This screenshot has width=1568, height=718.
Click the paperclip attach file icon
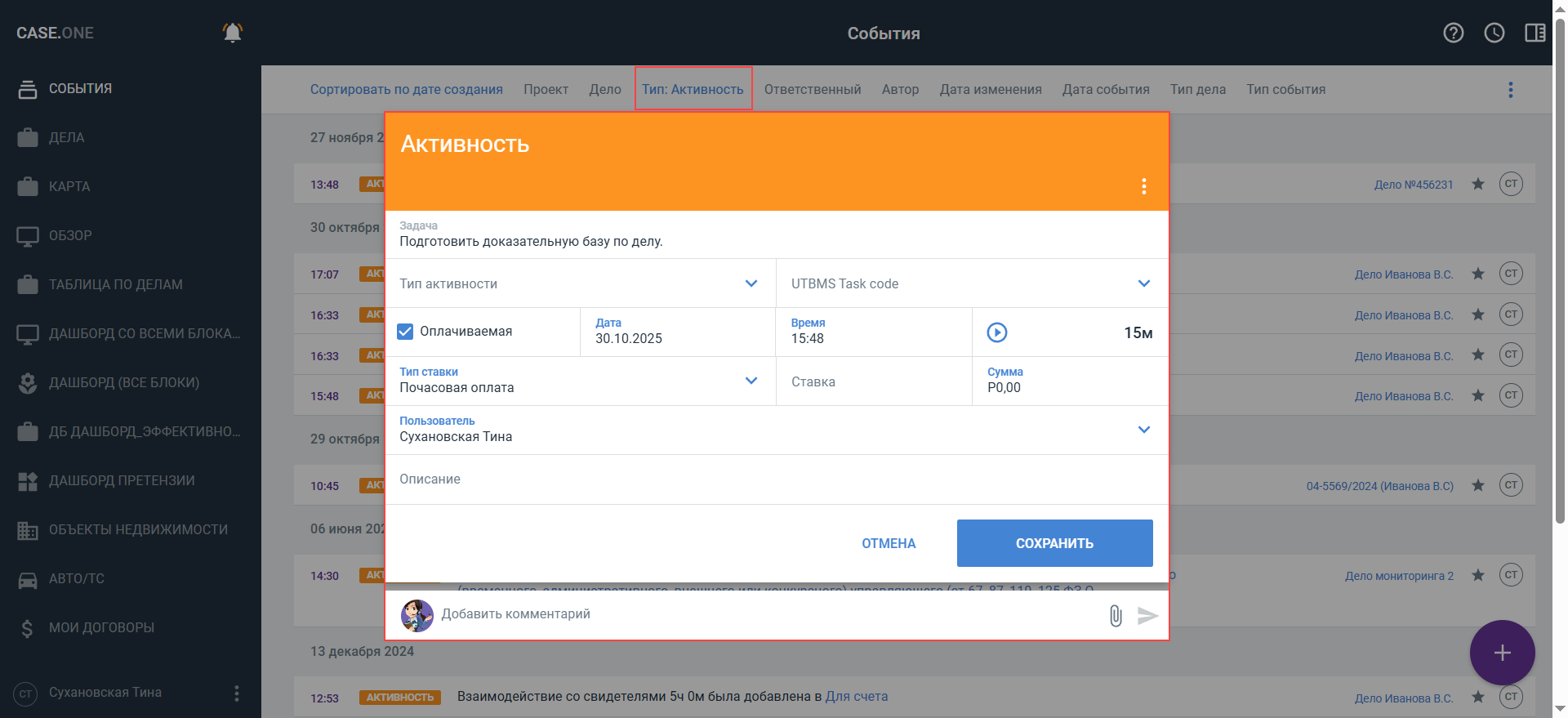pyautogui.click(x=1116, y=616)
